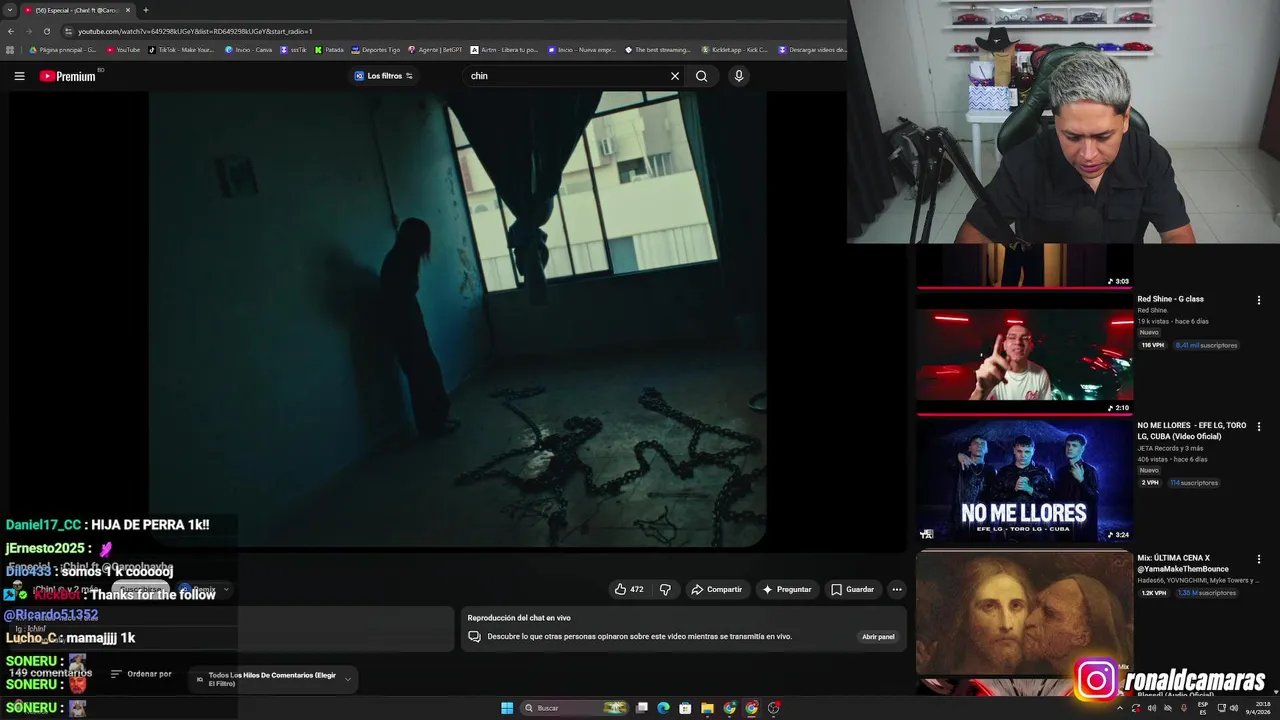Open options menu for Red Shine - G class
Viewport: 1280px width, 720px height.
click(1259, 300)
